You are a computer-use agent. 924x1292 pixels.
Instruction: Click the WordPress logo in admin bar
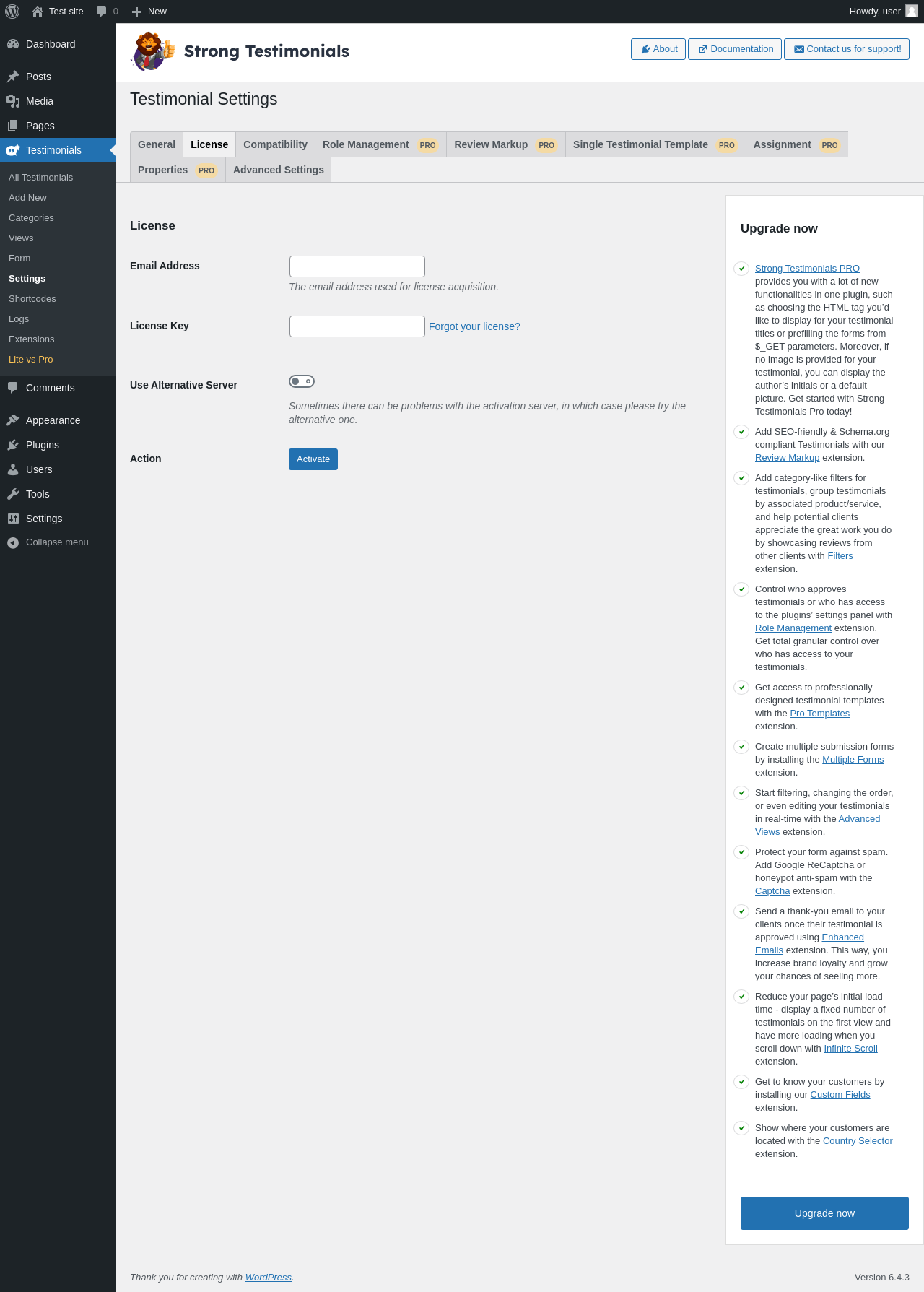tap(12, 12)
